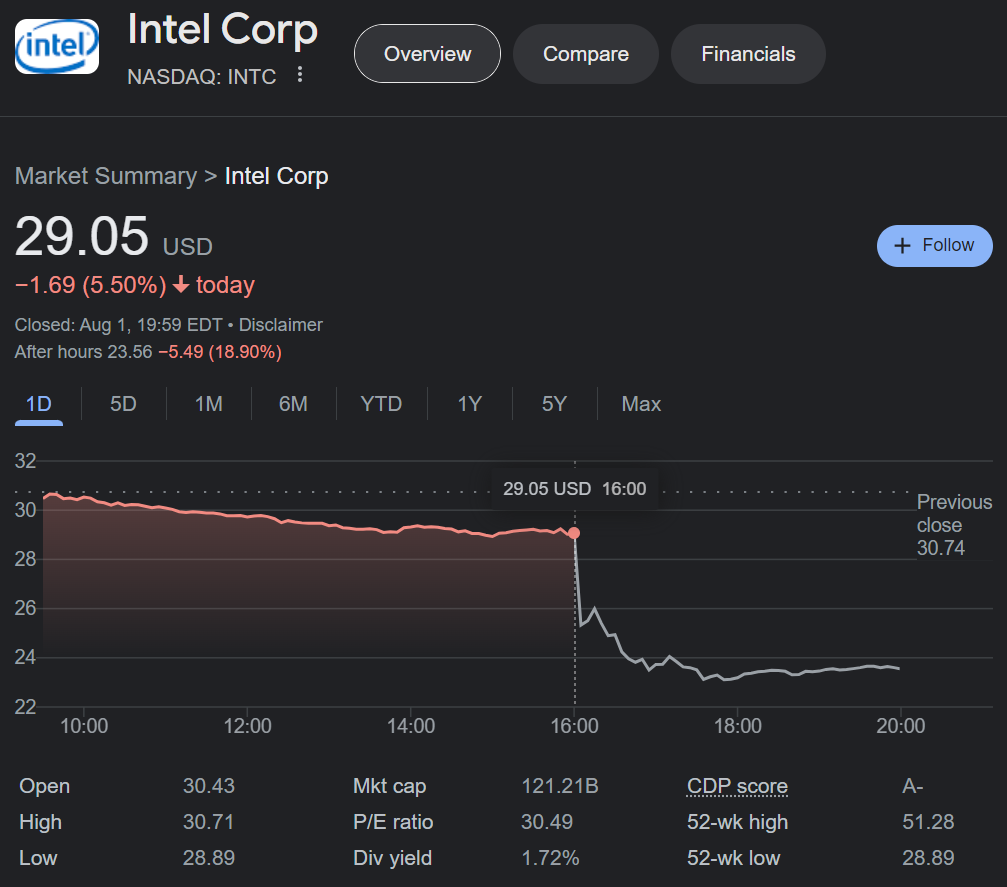Show the 1Y chart range
Screen dimensions: 1007x887
click(469, 404)
